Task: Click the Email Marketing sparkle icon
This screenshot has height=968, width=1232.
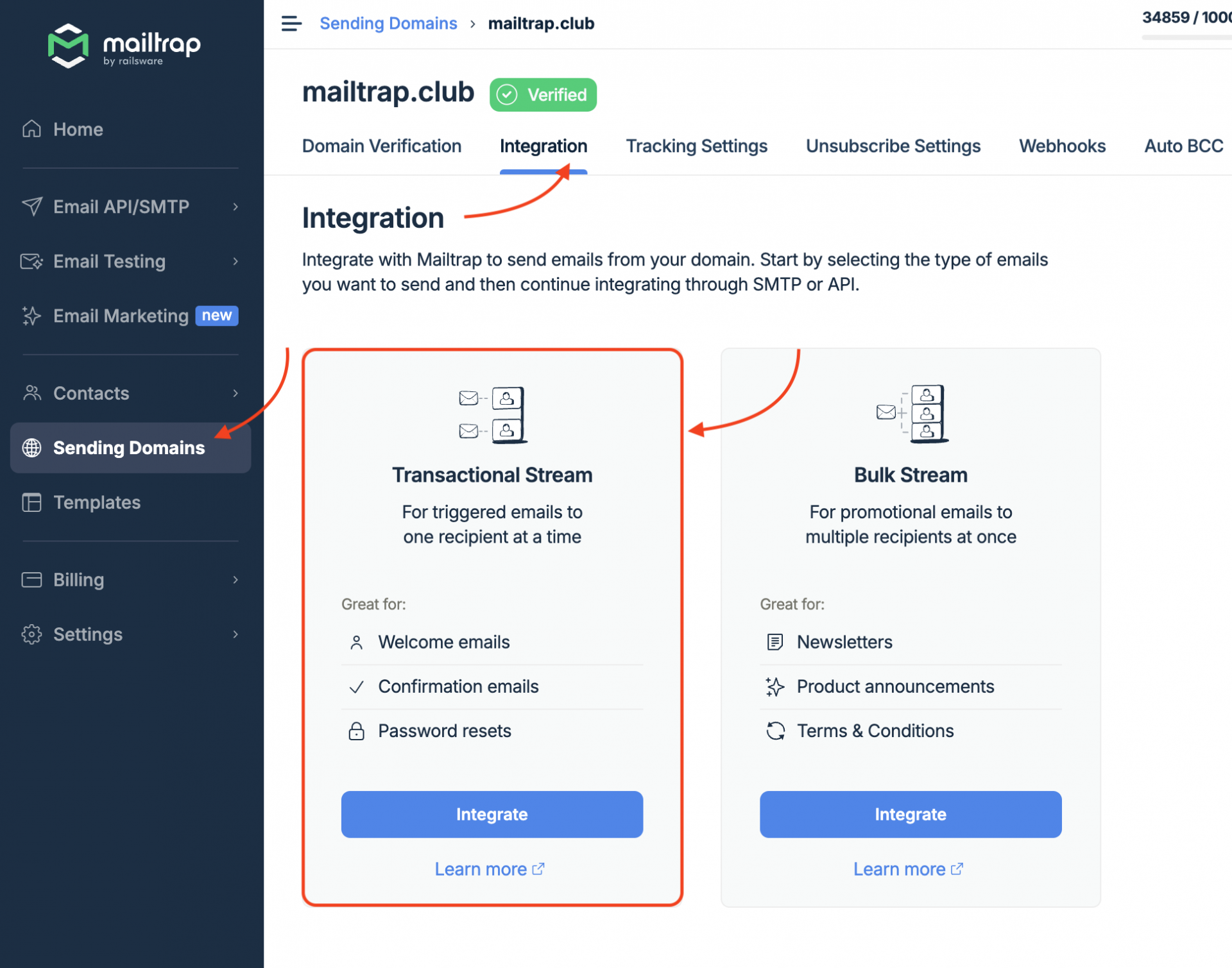Action: point(31,316)
